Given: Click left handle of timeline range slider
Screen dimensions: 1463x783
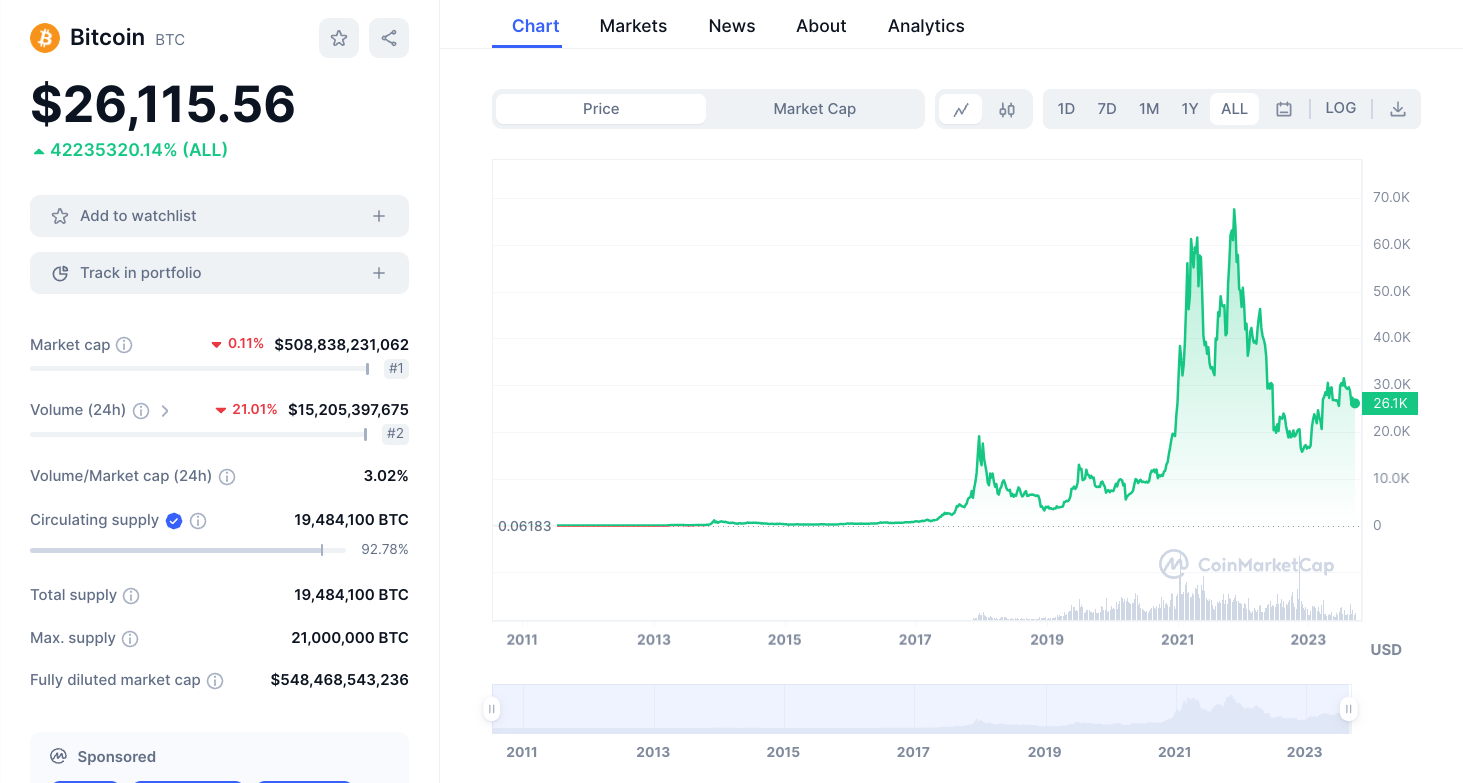Looking at the screenshot, I should (x=492, y=710).
